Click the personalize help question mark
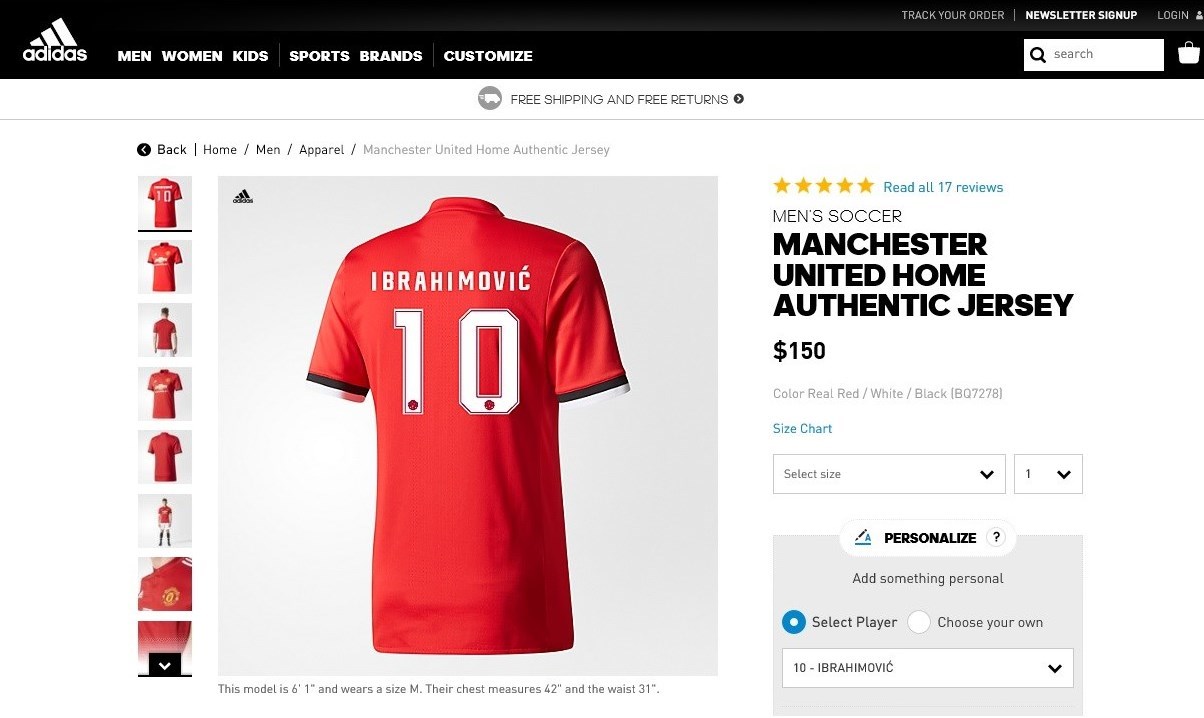The width and height of the screenshot is (1204, 718). (995, 537)
